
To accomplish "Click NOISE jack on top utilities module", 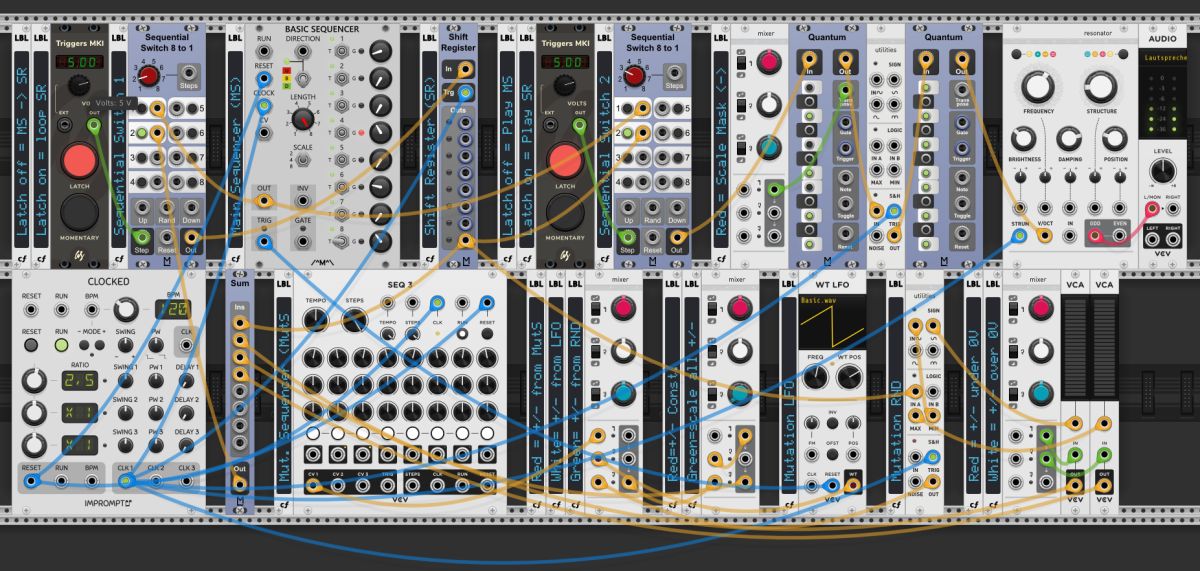I will point(875,236).
